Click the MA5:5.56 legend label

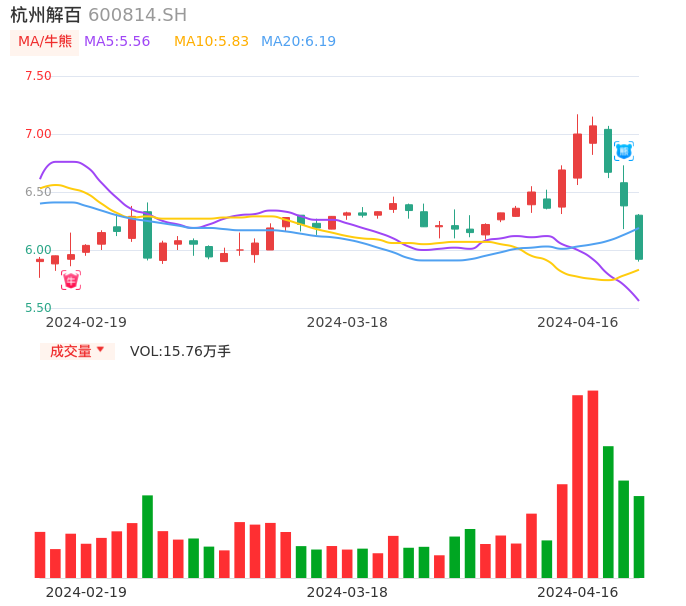[117, 42]
